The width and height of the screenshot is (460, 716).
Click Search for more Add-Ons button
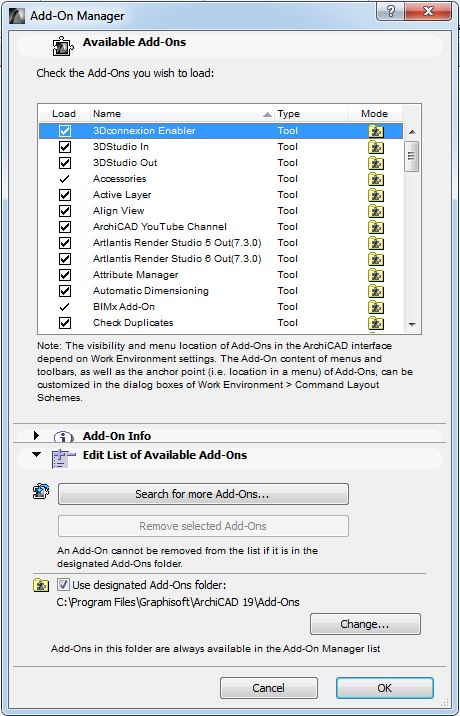click(x=203, y=494)
